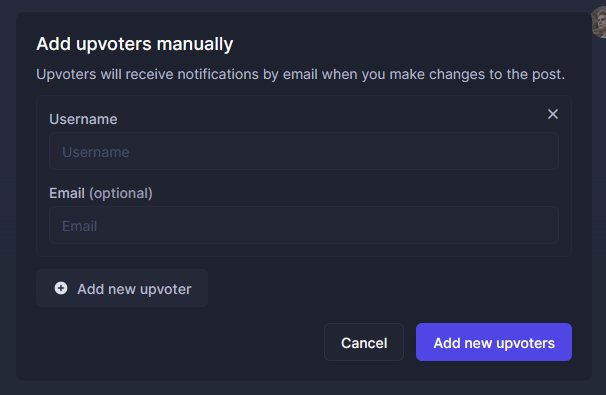This screenshot has width=606, height=395.
Task: Open the user avatar in the top-right corner
Action: [x=599, y=22]
